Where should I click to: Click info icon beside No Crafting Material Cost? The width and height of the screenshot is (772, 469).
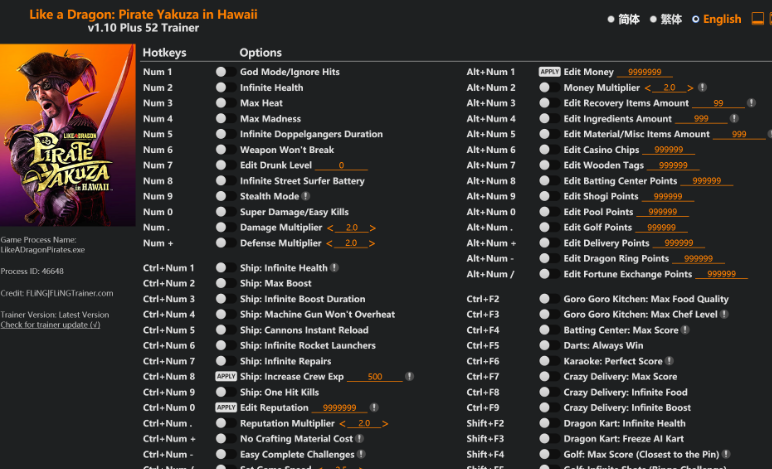tap(359, 438)
